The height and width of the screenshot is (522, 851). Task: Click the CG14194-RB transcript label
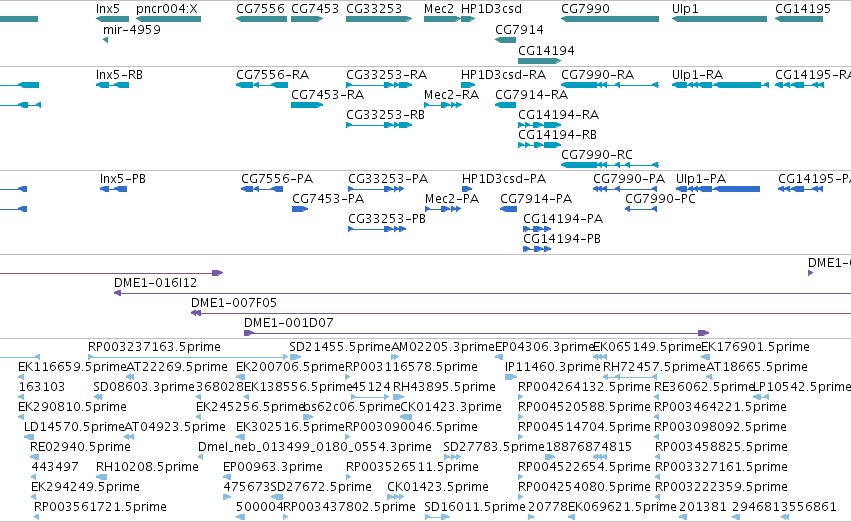[557, 135]
